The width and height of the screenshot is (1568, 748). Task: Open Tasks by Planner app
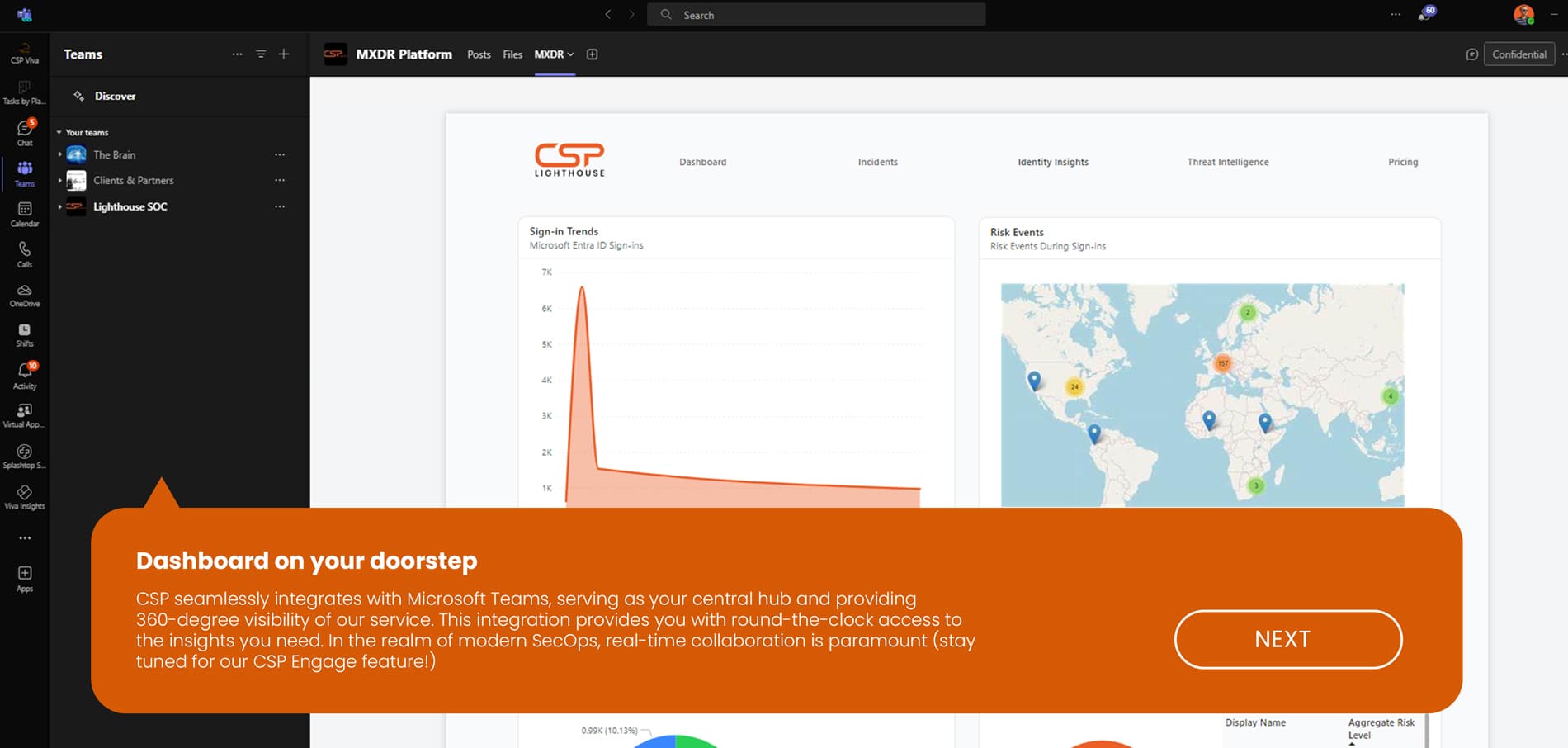pyautogui.click(x=24, y=93)
